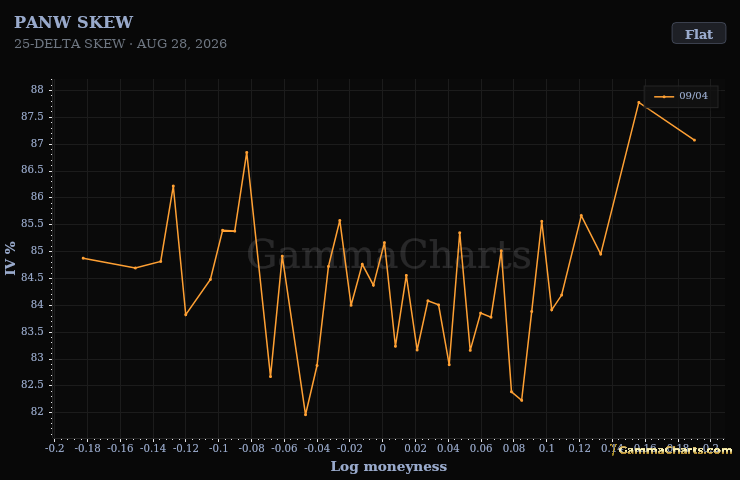Image resolution: width=740 pixels, height=480 pixels.
Task: Toggle the 09/04 legend series entry
Action: tap(681, 96)
